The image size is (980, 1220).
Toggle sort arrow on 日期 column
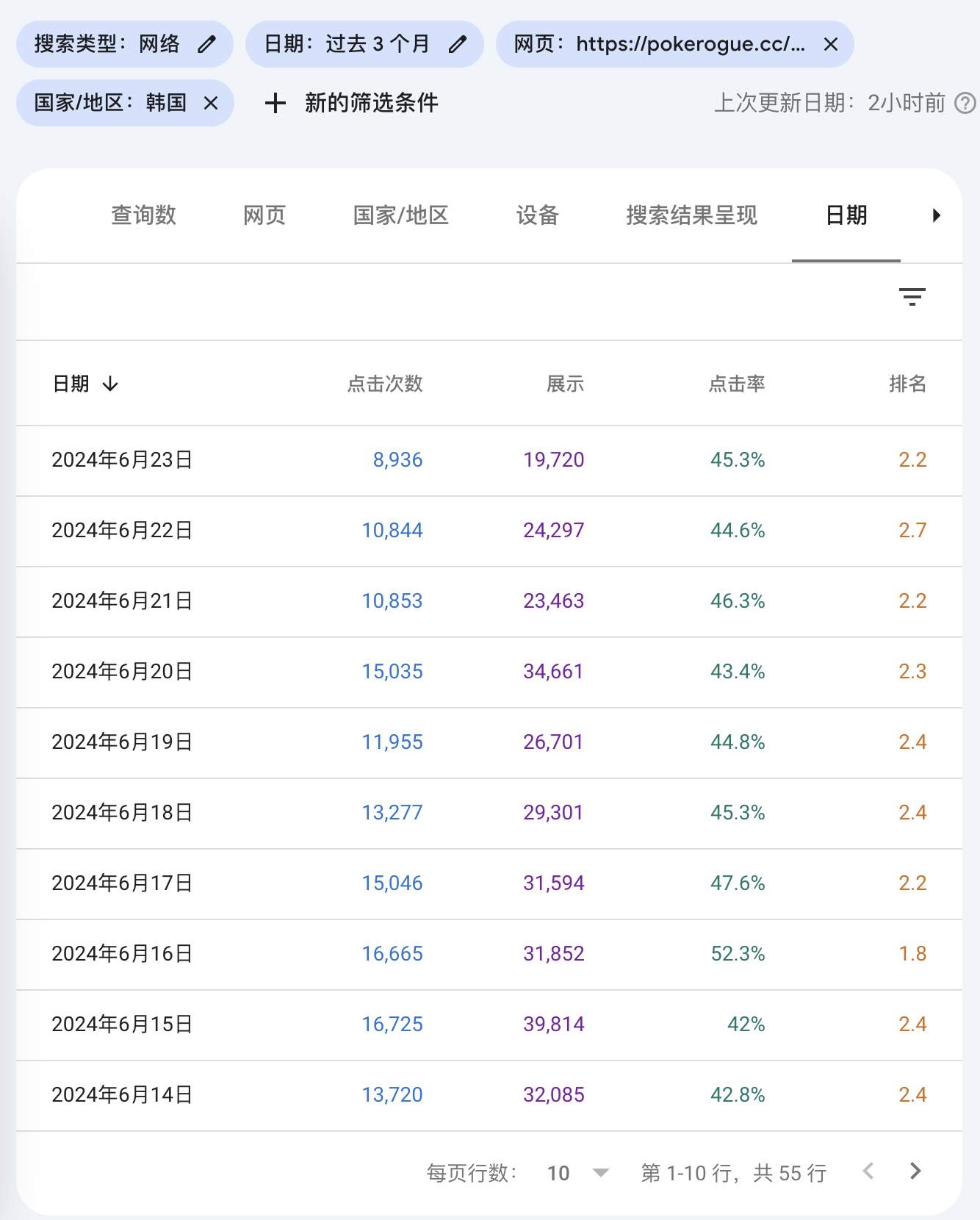[110, 384]
